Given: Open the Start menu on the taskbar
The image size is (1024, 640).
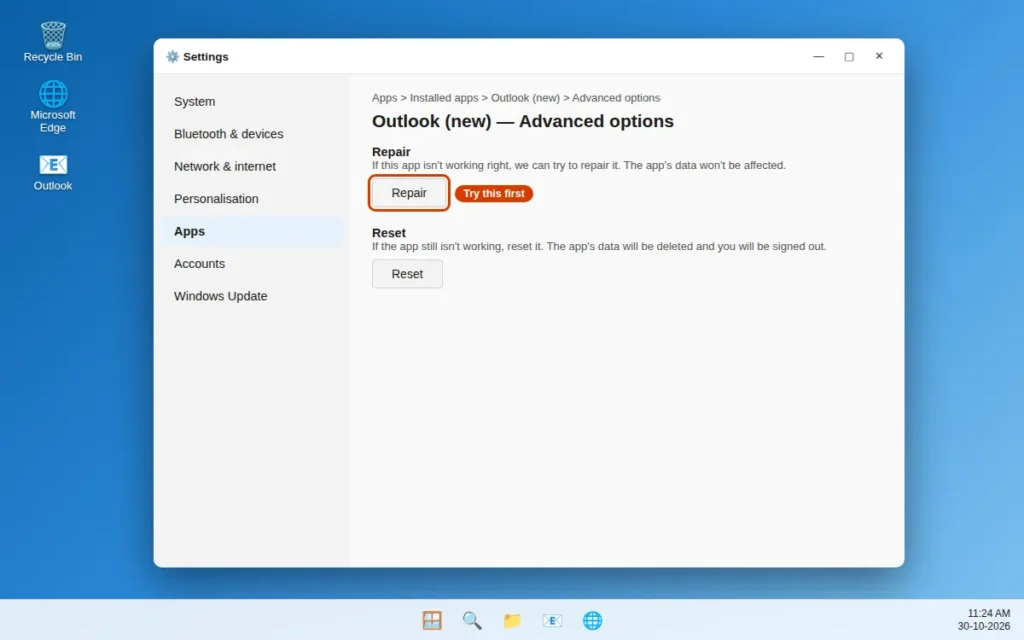Looking at the screenshot, I should 432,620.
